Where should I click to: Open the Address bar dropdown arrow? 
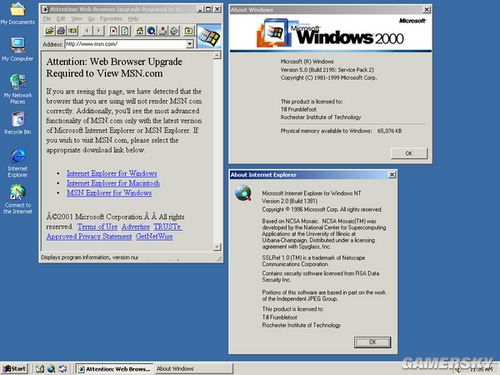click(x=190, y=44)
